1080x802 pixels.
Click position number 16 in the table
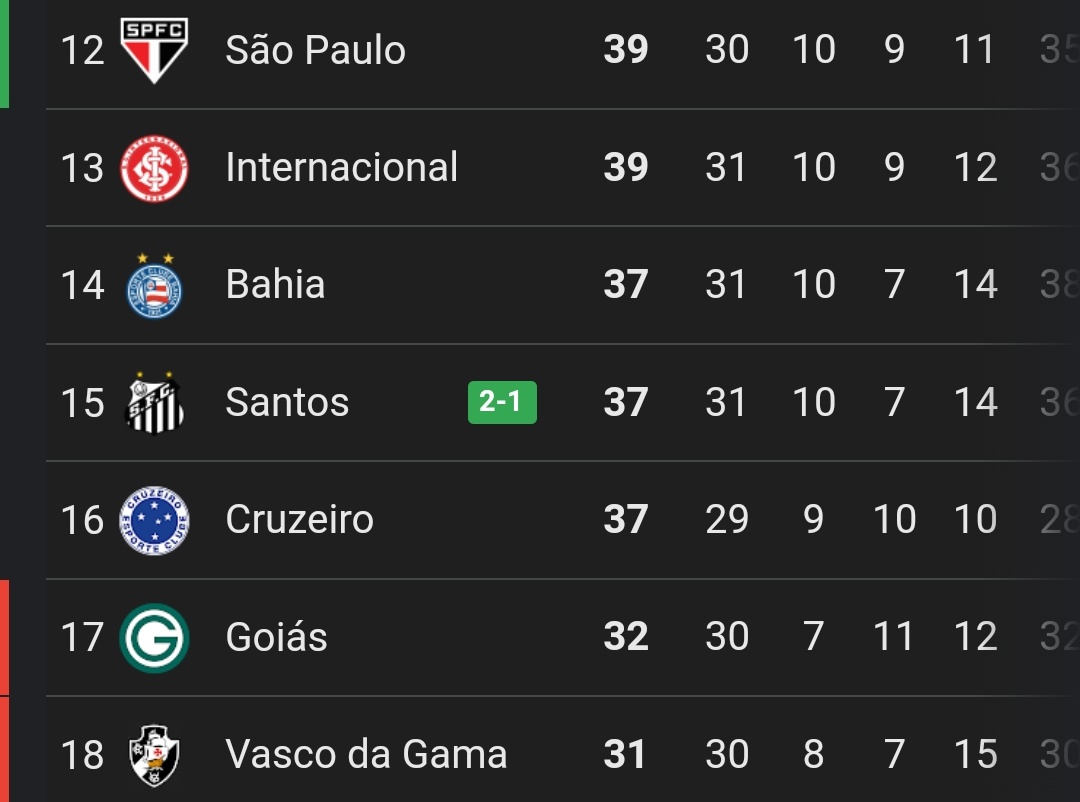tap(82, 520)
